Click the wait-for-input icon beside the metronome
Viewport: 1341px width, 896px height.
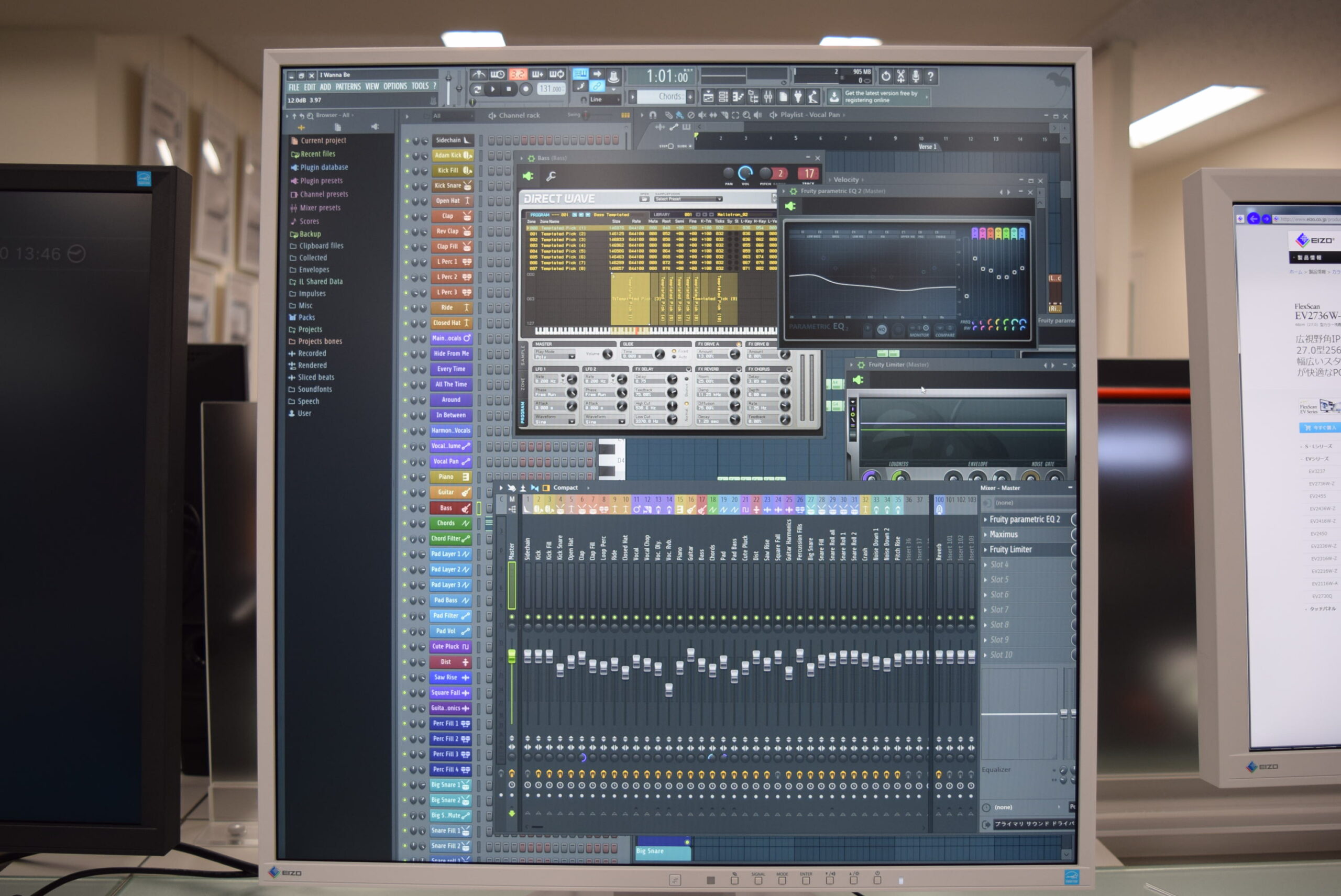tap(497, 75)
